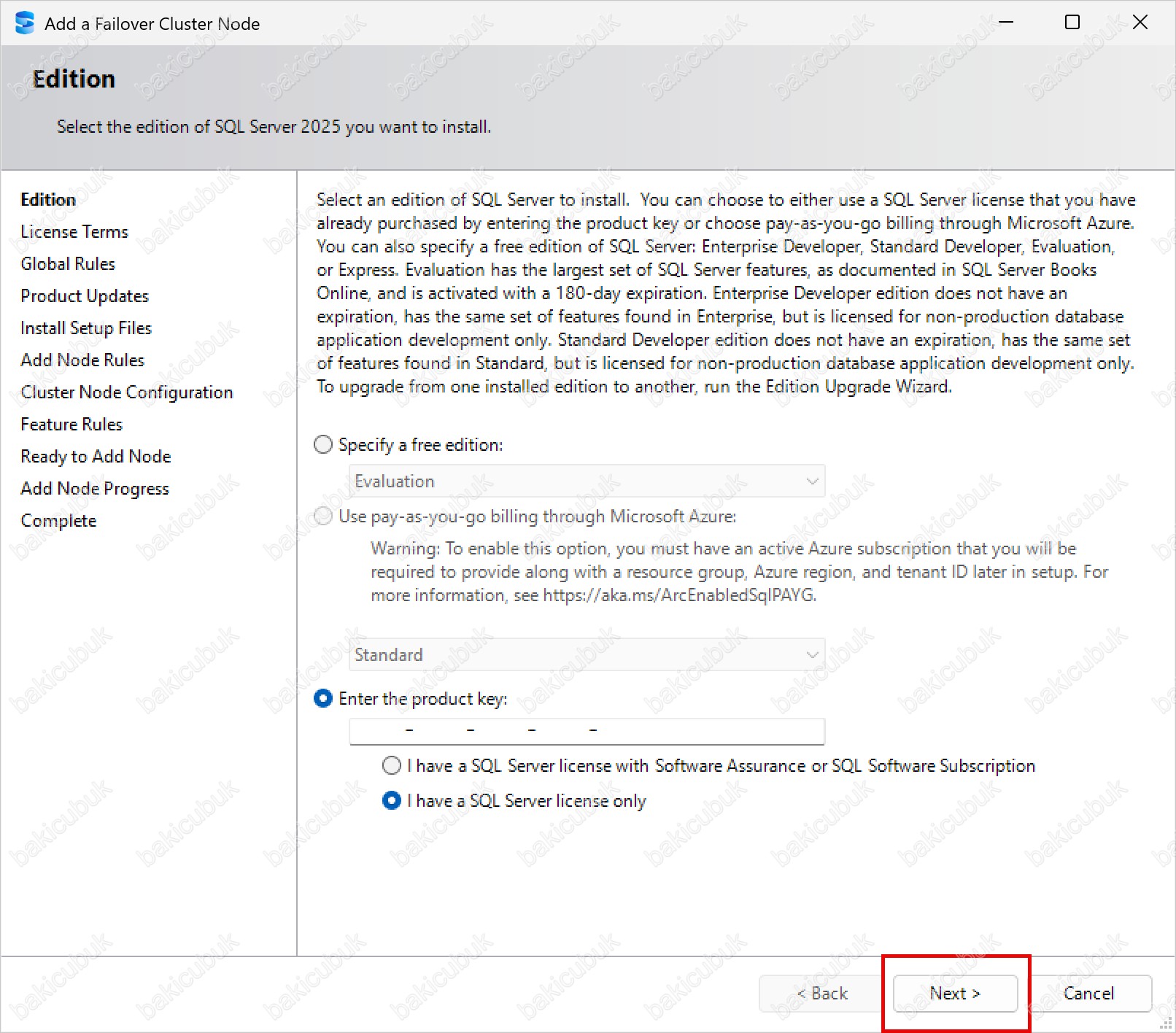Select pay-as-you-go Azure billing radio button

323,516
